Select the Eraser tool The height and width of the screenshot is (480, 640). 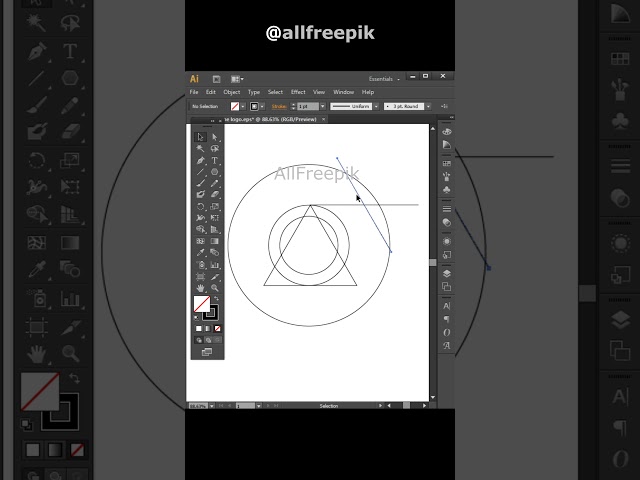click(215, 195)
